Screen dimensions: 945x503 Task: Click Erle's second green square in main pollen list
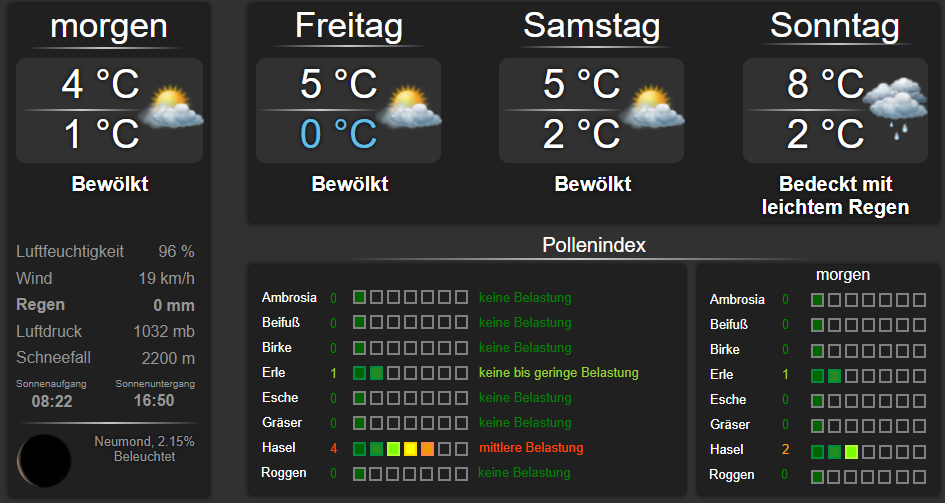point(376,373)
